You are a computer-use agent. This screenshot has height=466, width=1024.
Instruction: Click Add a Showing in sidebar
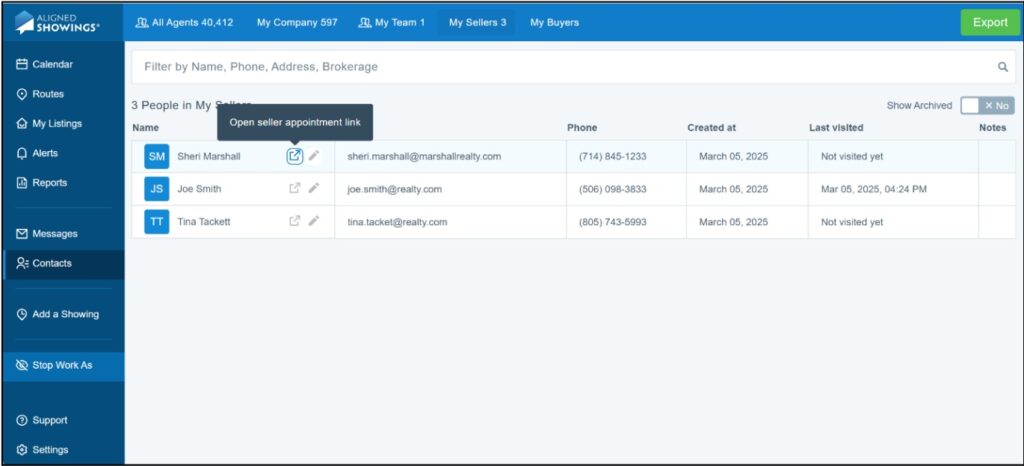pyautogui.click(x=65, y=314)
